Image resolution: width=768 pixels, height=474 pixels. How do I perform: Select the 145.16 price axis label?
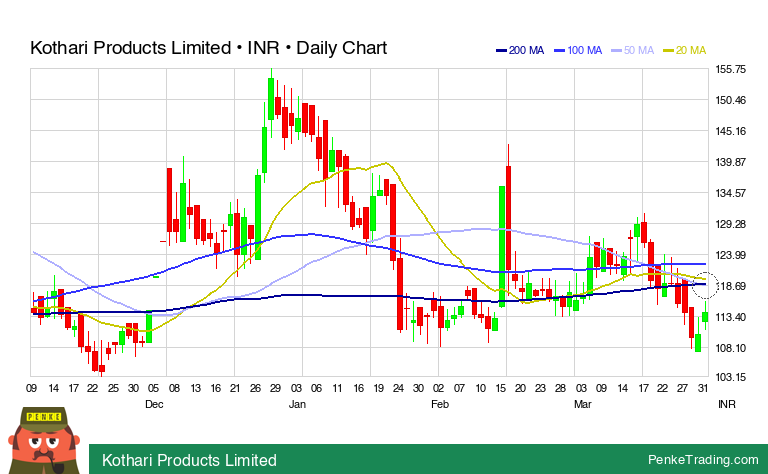coord(731,131)
